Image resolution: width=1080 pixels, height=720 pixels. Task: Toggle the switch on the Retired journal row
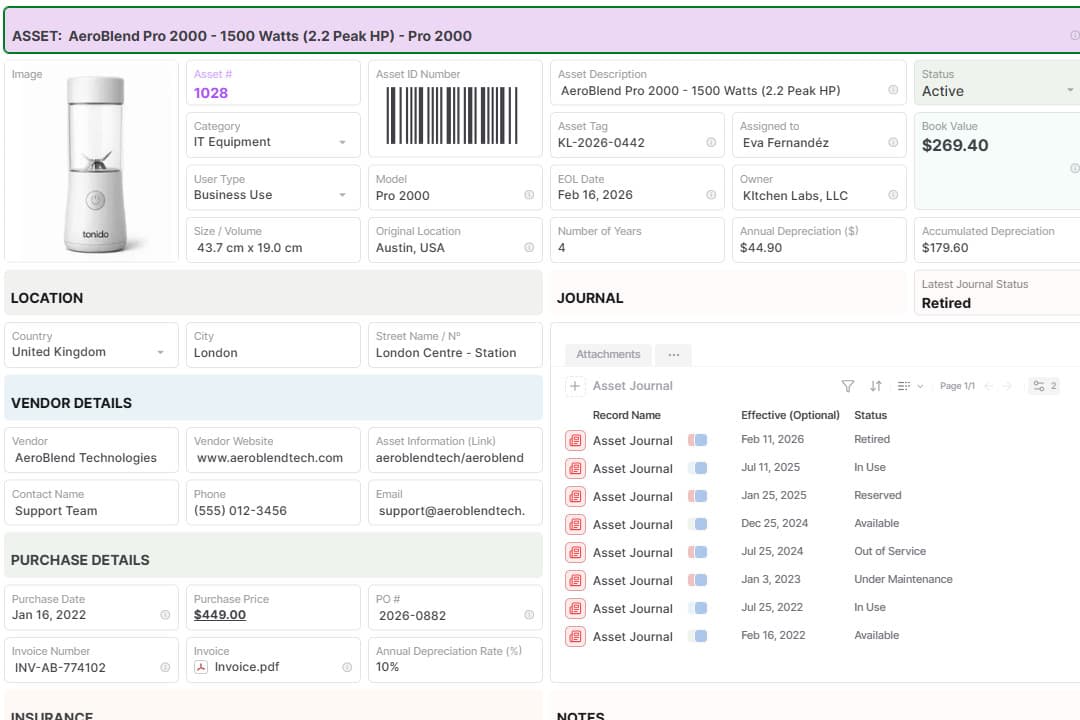click(x=698, y=440)
